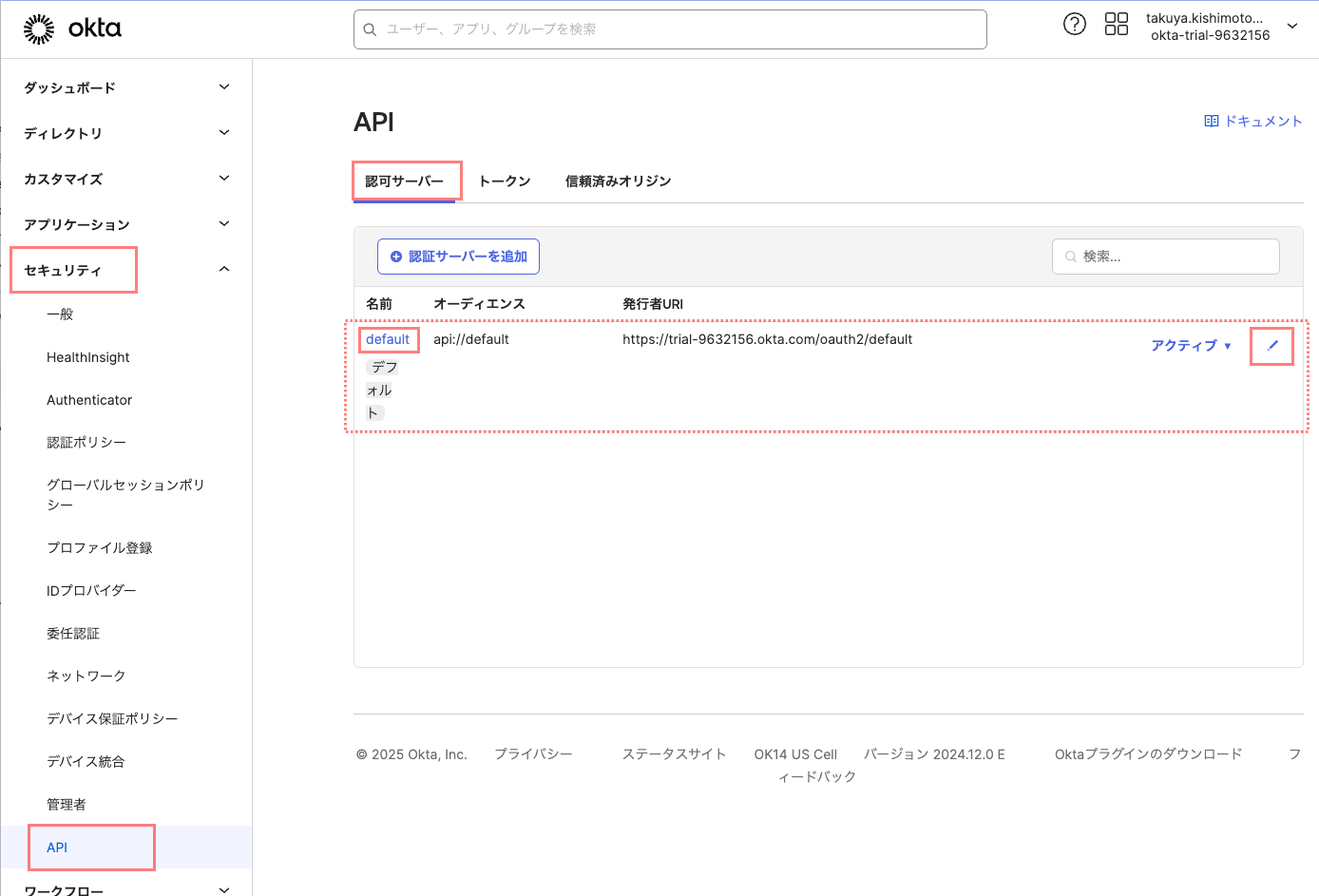This screenshot has height=896, width=1319.
Task: Focus the 検索... field in server list
Action: point(1166,257)
